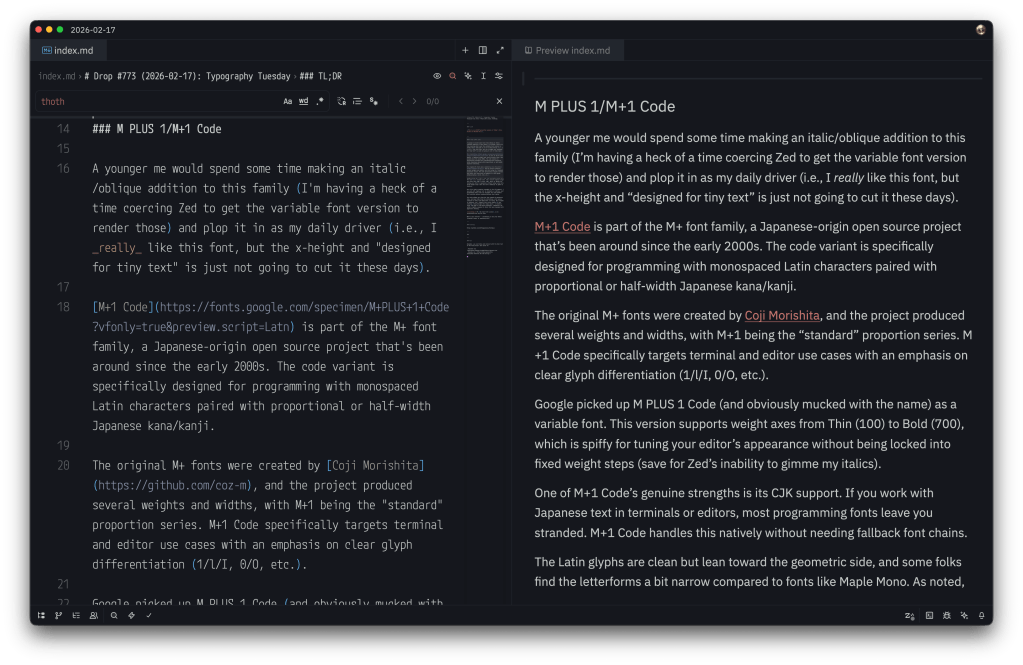Open the debugger panel
Viewport: 1023px width, 665px height.
coord(946,615)
